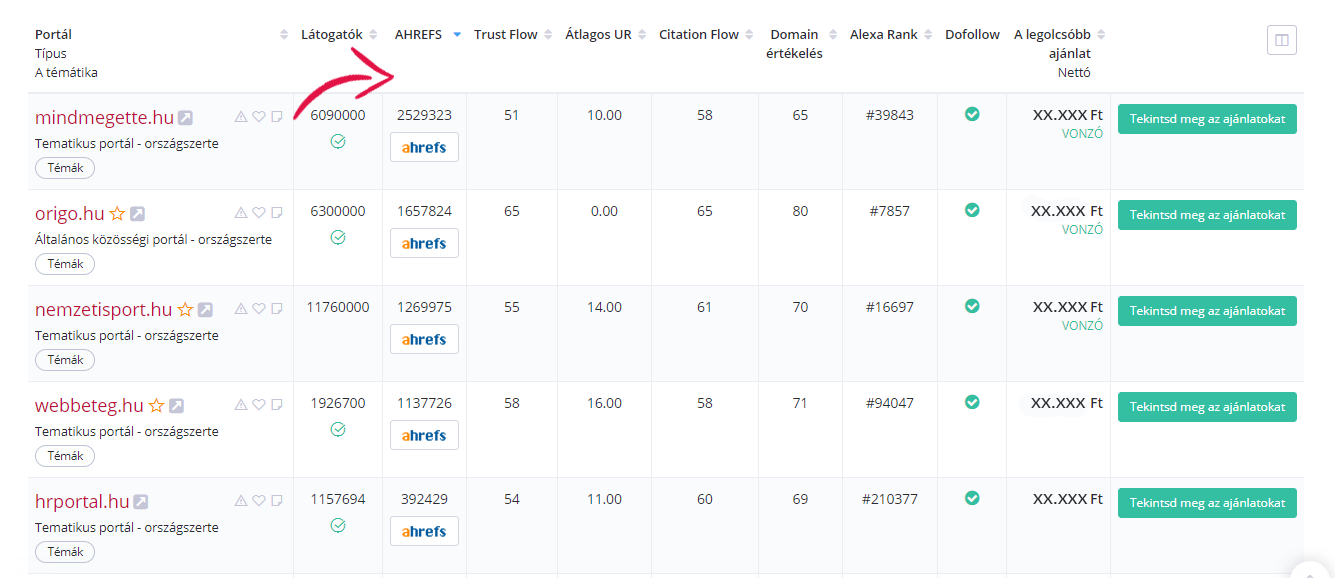Open the note icon in the mindmegette.hu row
Image resolution: width=1335 pixels, height=578 pixels.
[x=277, y=117]
